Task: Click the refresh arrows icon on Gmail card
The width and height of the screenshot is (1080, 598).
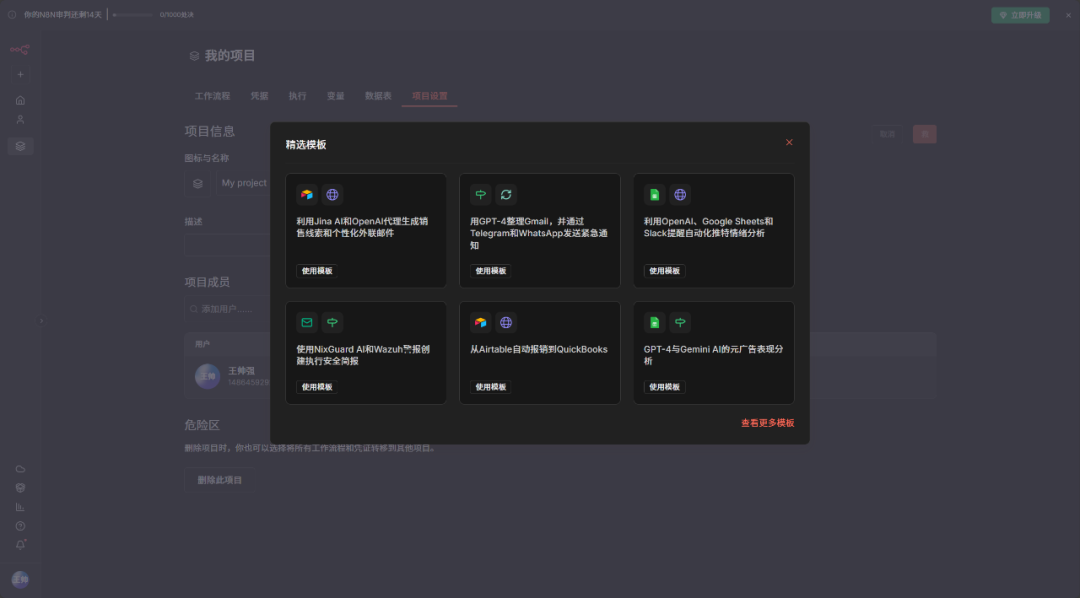Action: (x=506, y=195)
